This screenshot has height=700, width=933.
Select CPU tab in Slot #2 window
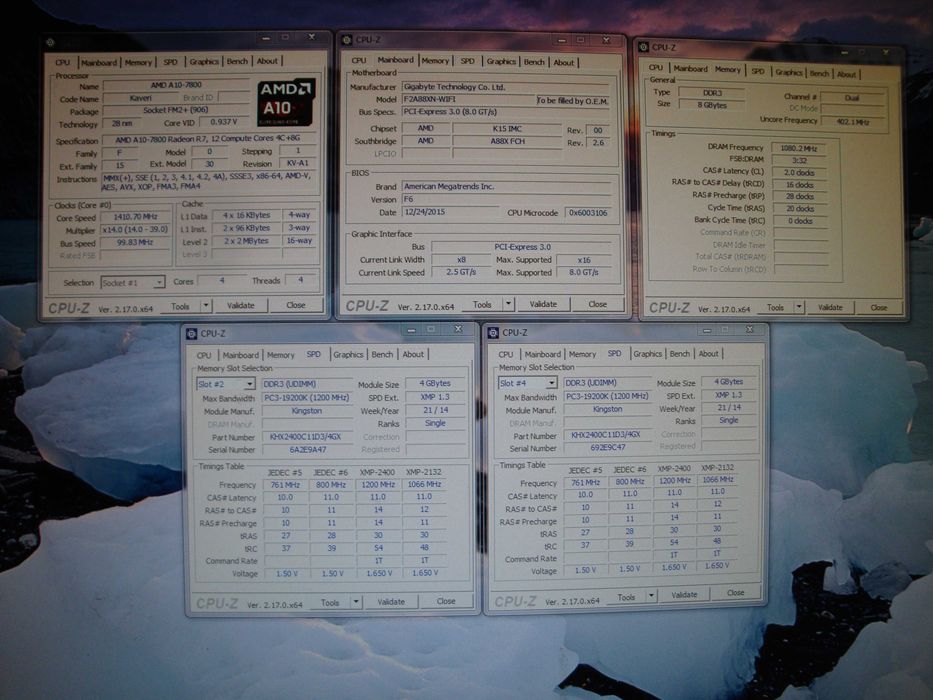(x=203, y=355)
